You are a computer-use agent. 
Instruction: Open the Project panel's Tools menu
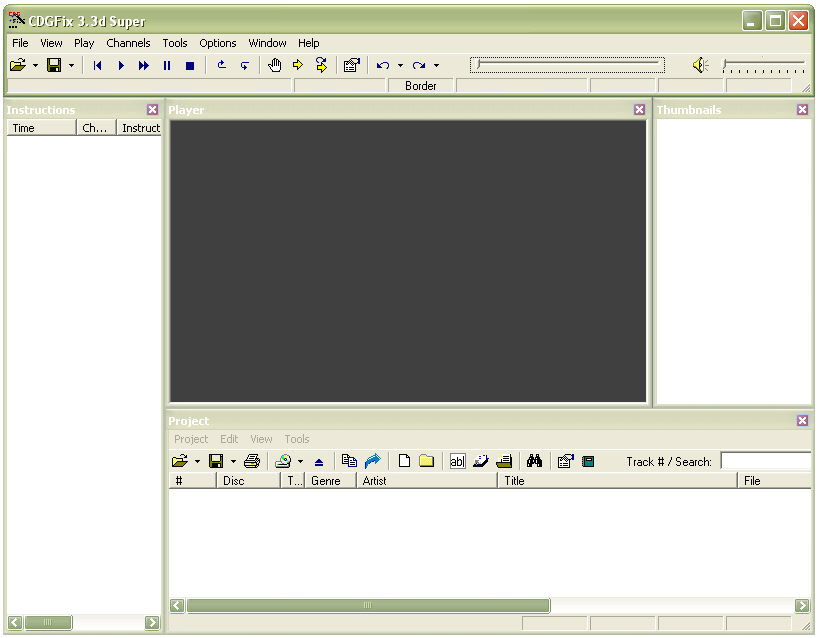297,439
